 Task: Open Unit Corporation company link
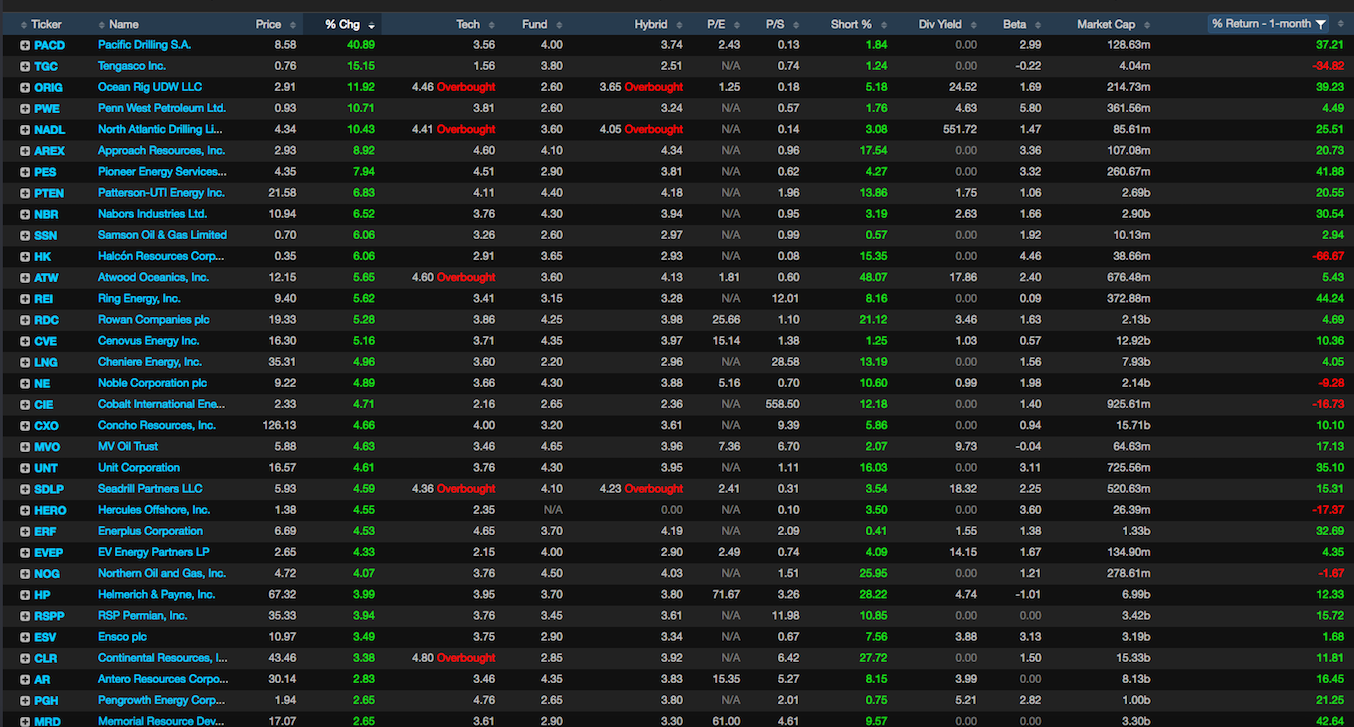[x=139, y=468]
